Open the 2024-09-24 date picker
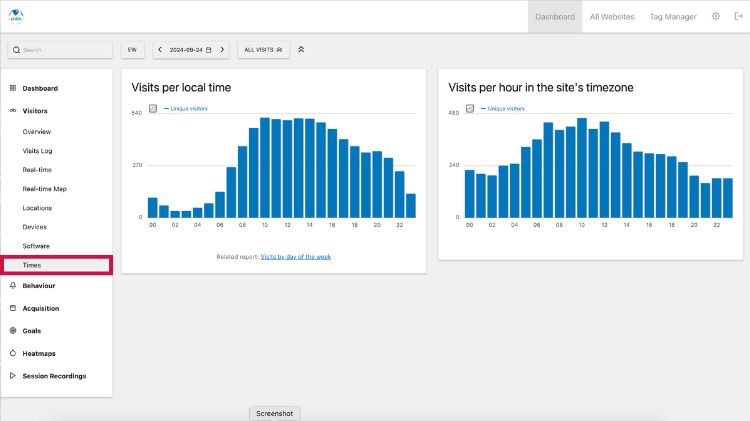750x421 pixels. click(190, 49)
